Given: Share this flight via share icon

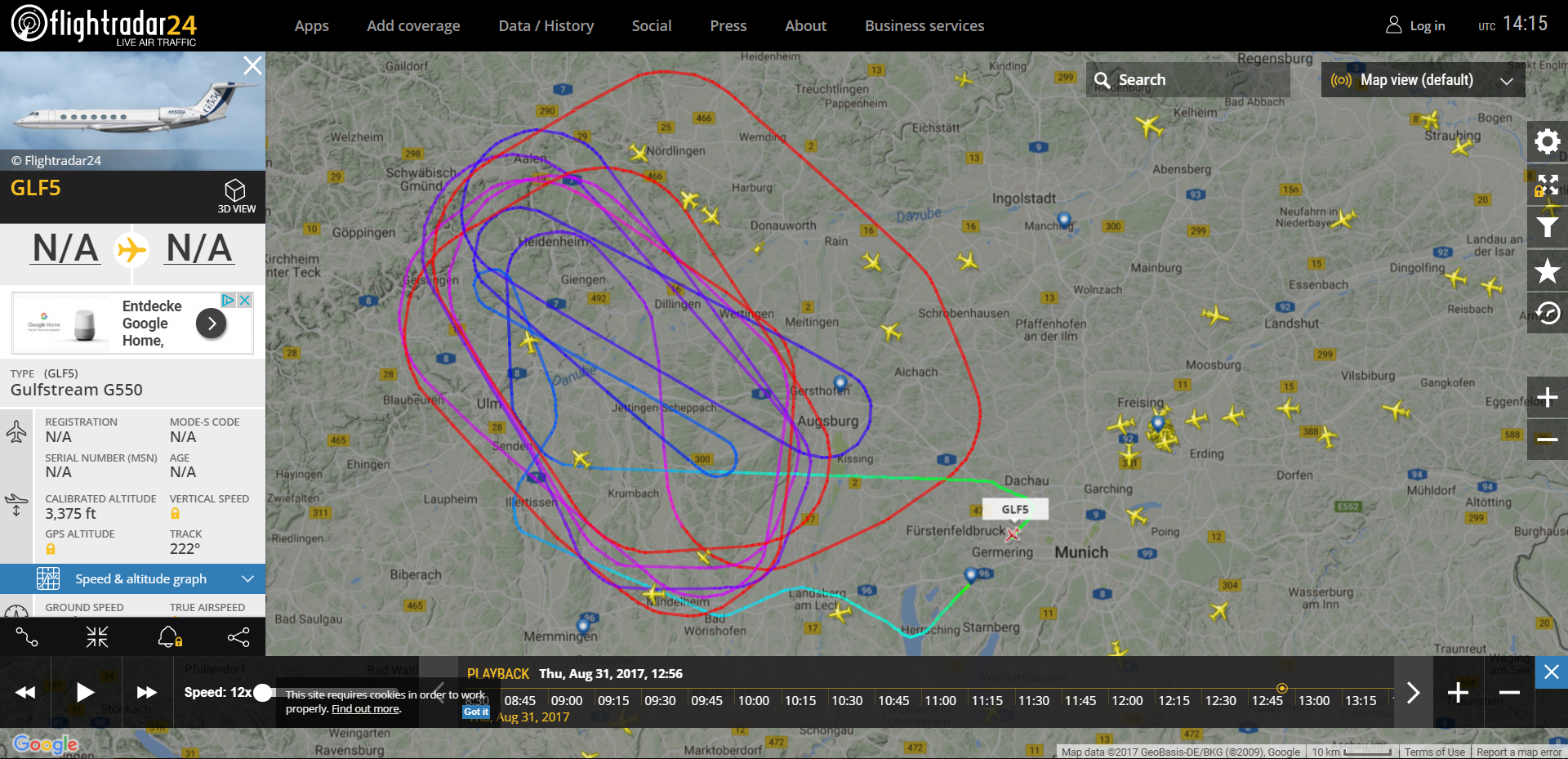Looking at the screenshot, I should pyautogui.click(x=238, y=637).
